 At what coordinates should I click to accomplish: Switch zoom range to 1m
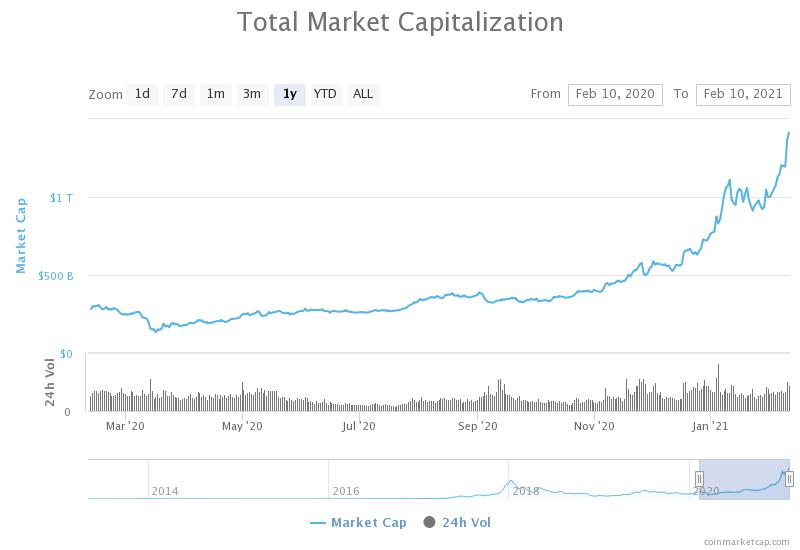(x=215, y=94)
